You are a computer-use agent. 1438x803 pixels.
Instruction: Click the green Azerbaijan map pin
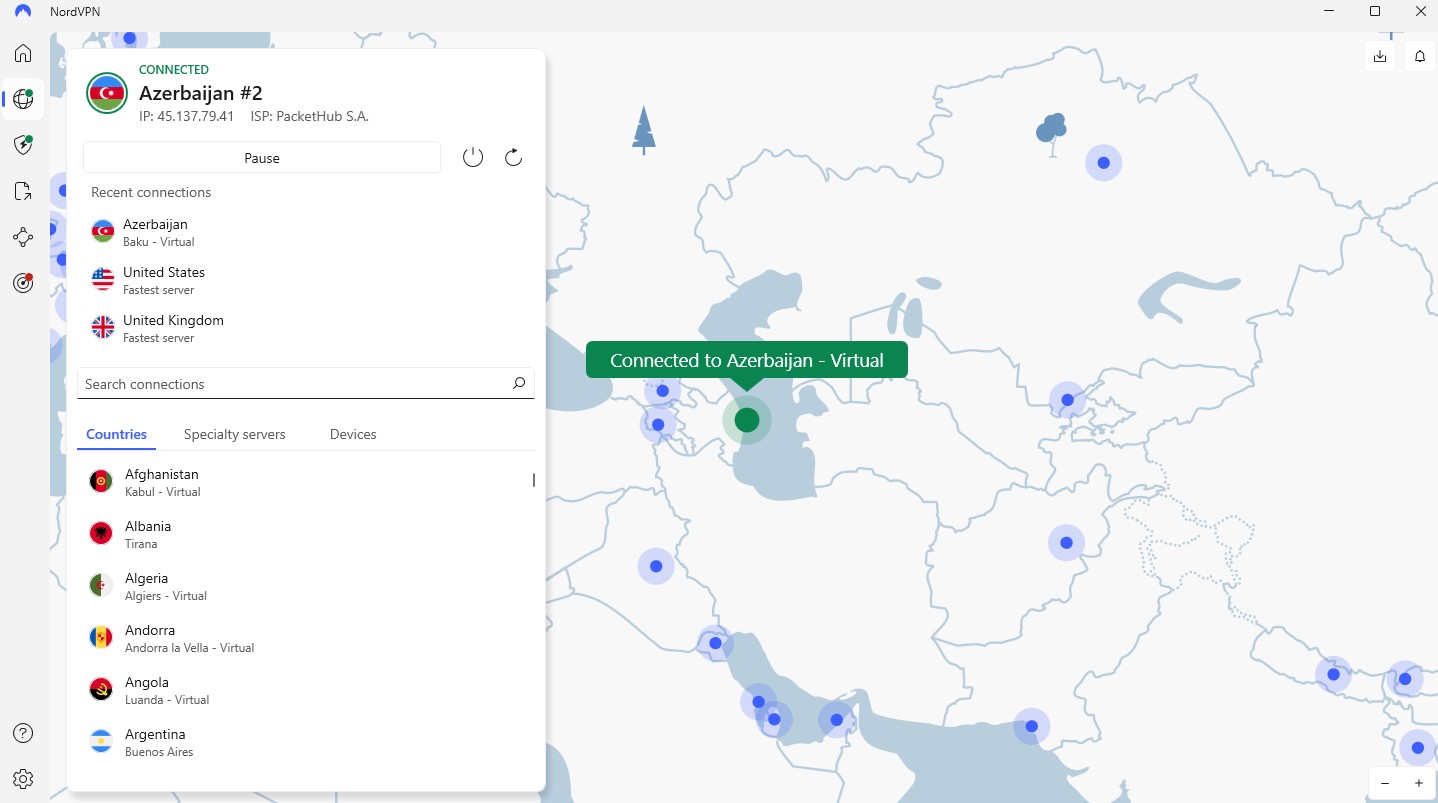(747, 420)
